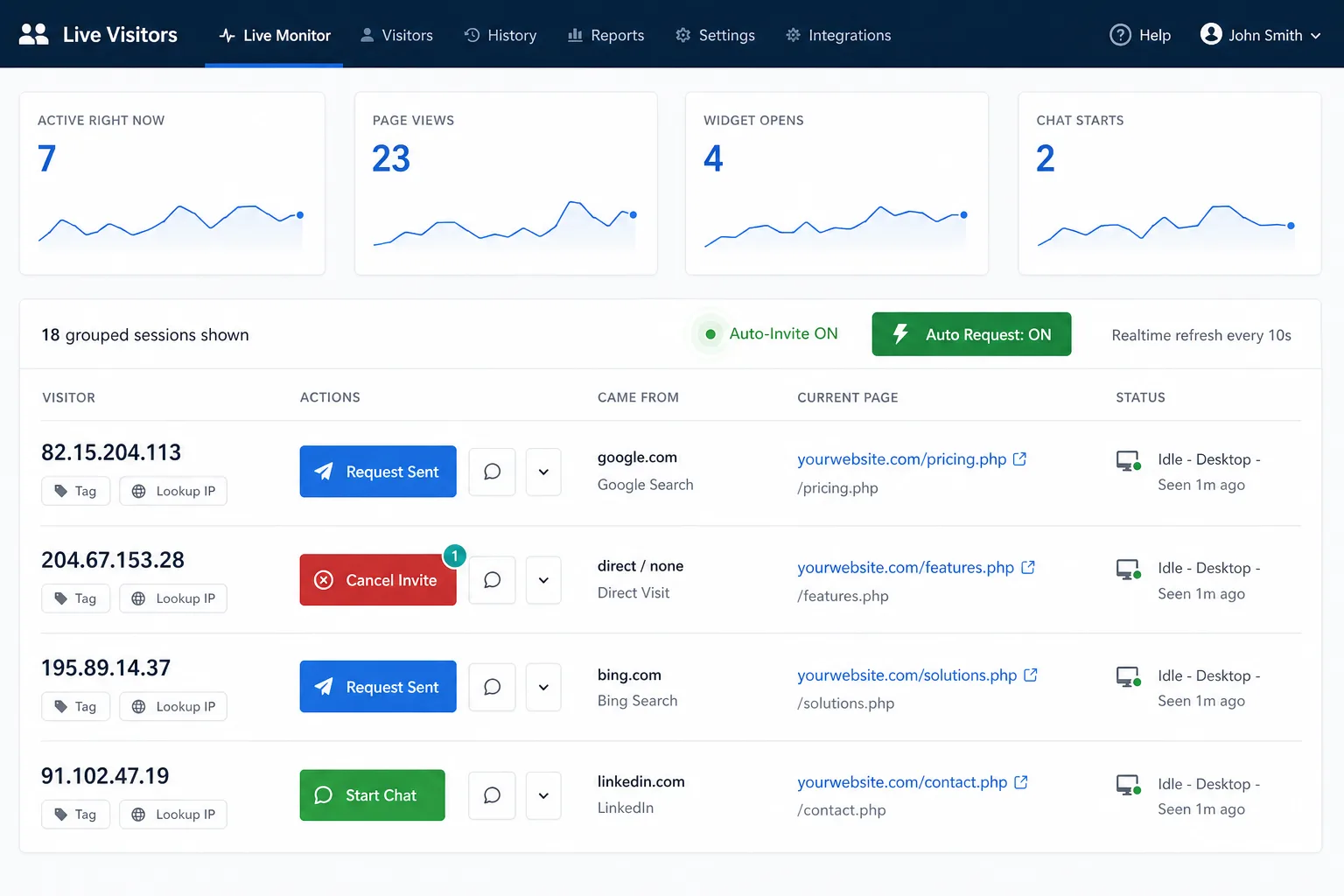Click chat bubble icon for 91.102.47.19

coord(492,795)
